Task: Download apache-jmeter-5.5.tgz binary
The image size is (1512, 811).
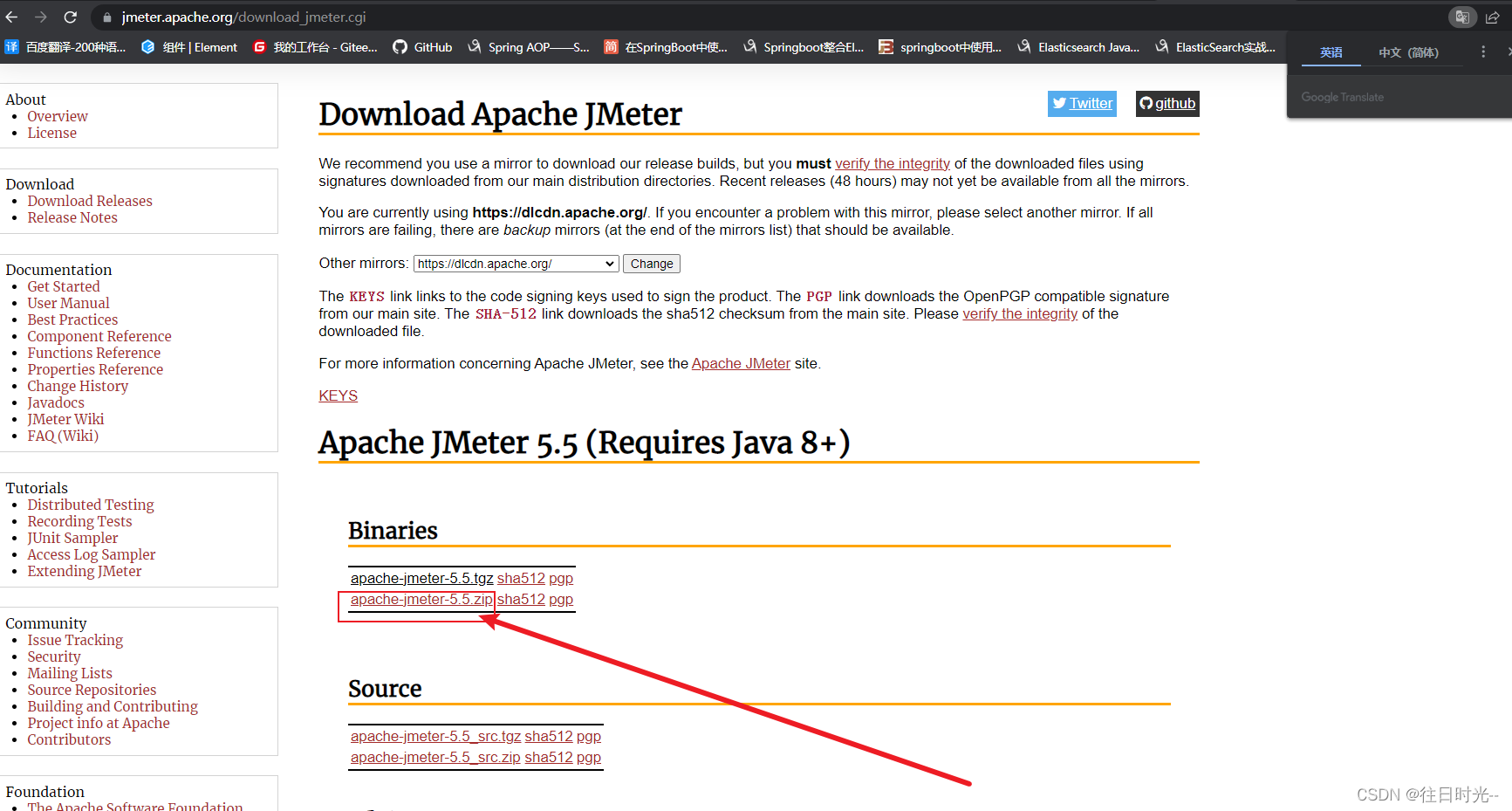Action: point(422,578)
